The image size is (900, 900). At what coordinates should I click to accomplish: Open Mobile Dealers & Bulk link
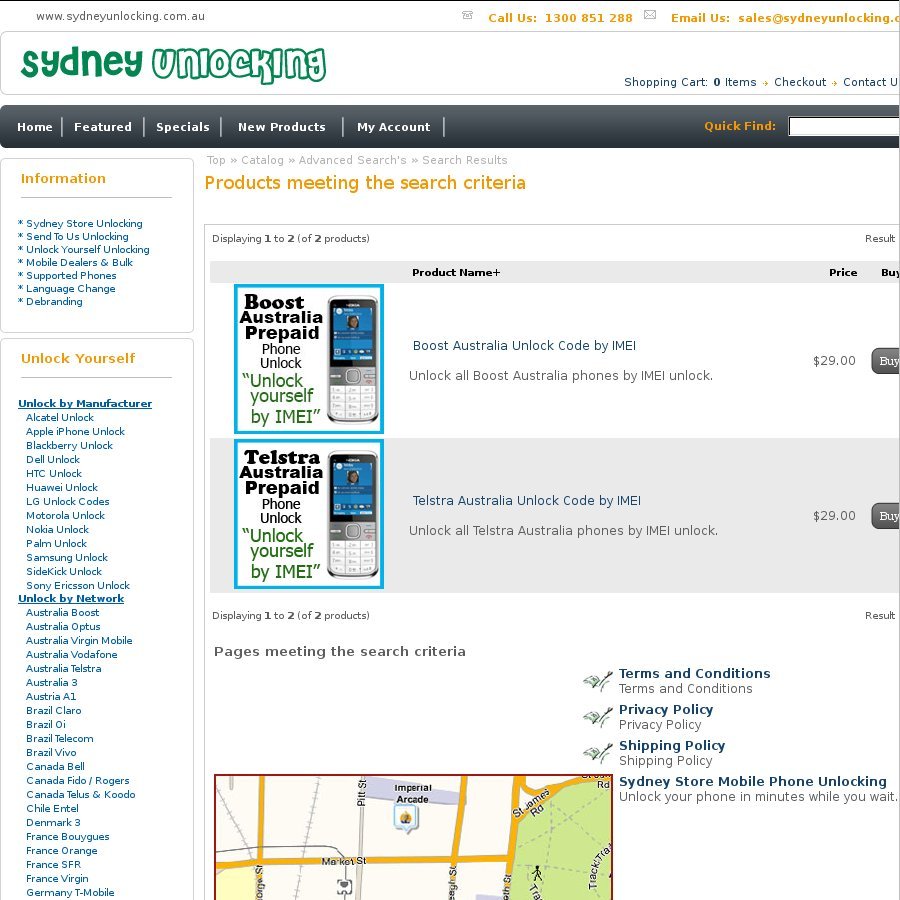79,262
